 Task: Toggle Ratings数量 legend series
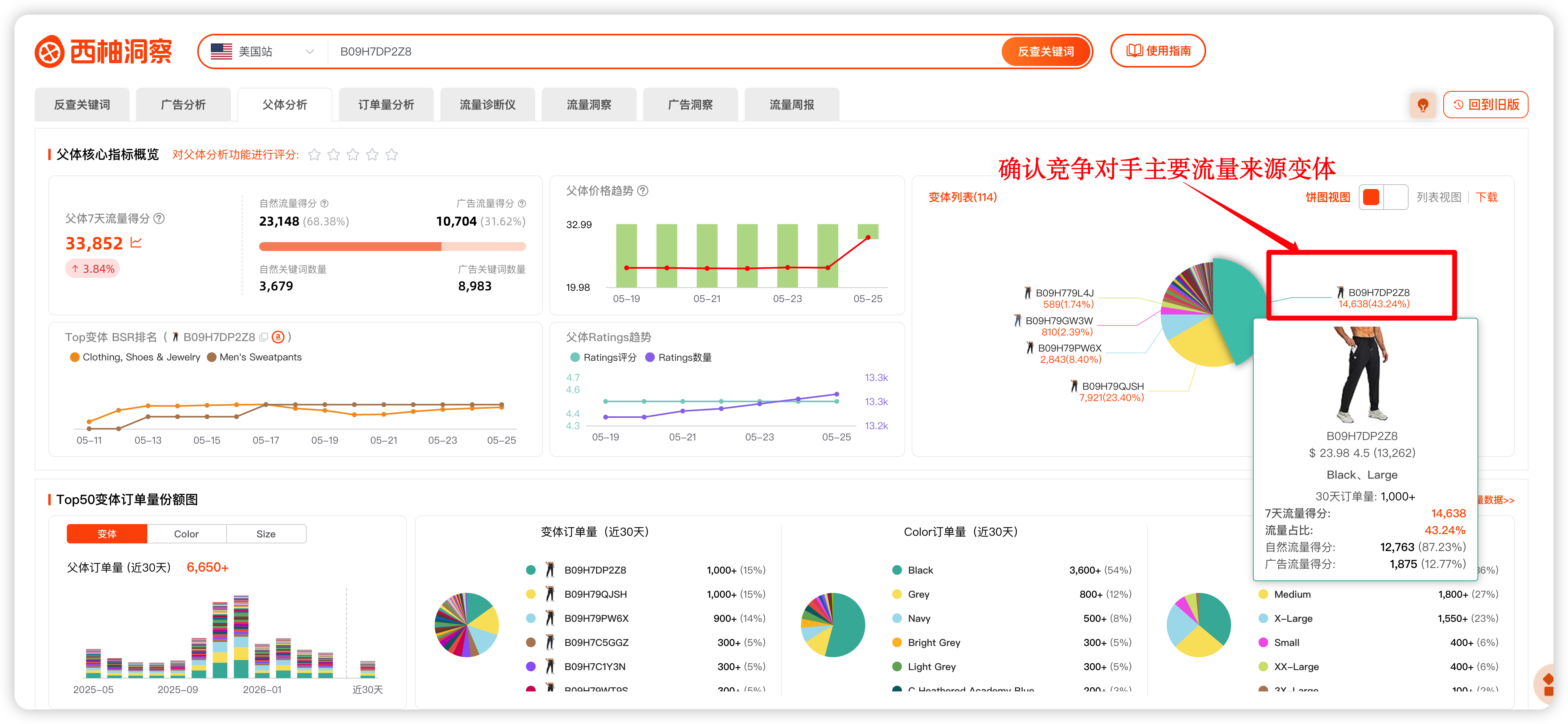[x=678, y=357]
